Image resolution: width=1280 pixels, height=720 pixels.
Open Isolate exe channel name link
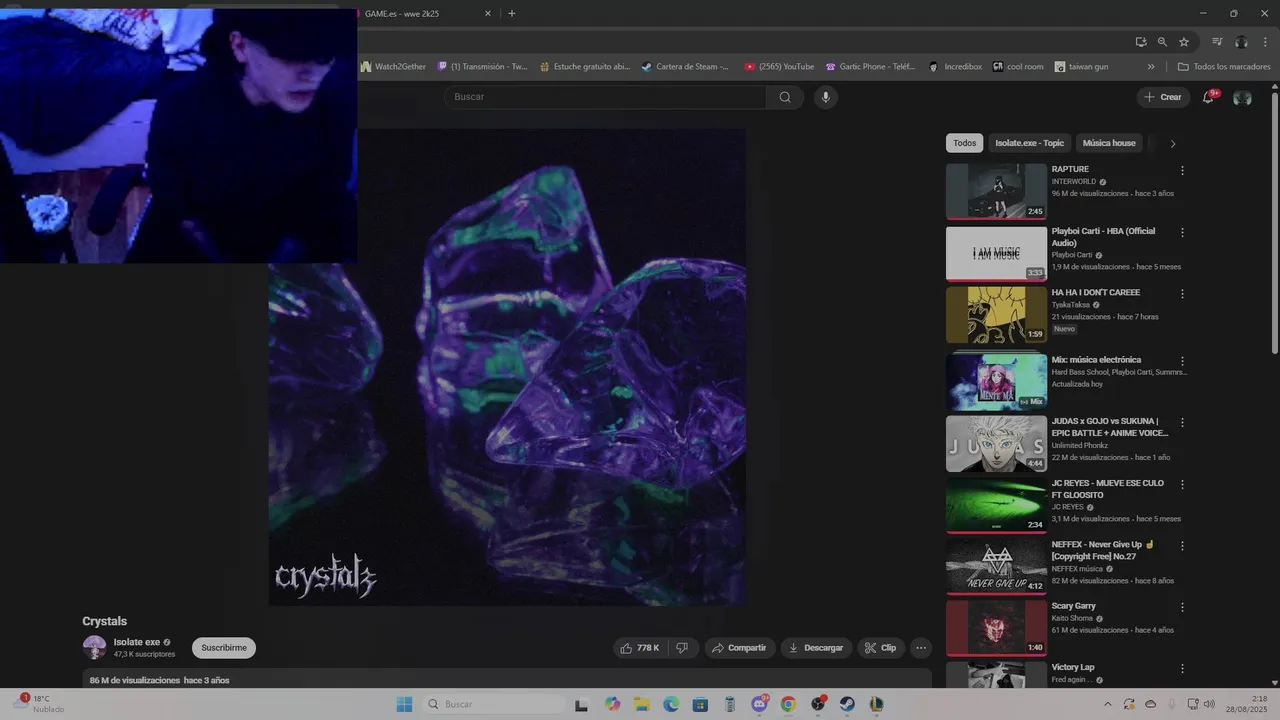[137, 642]
